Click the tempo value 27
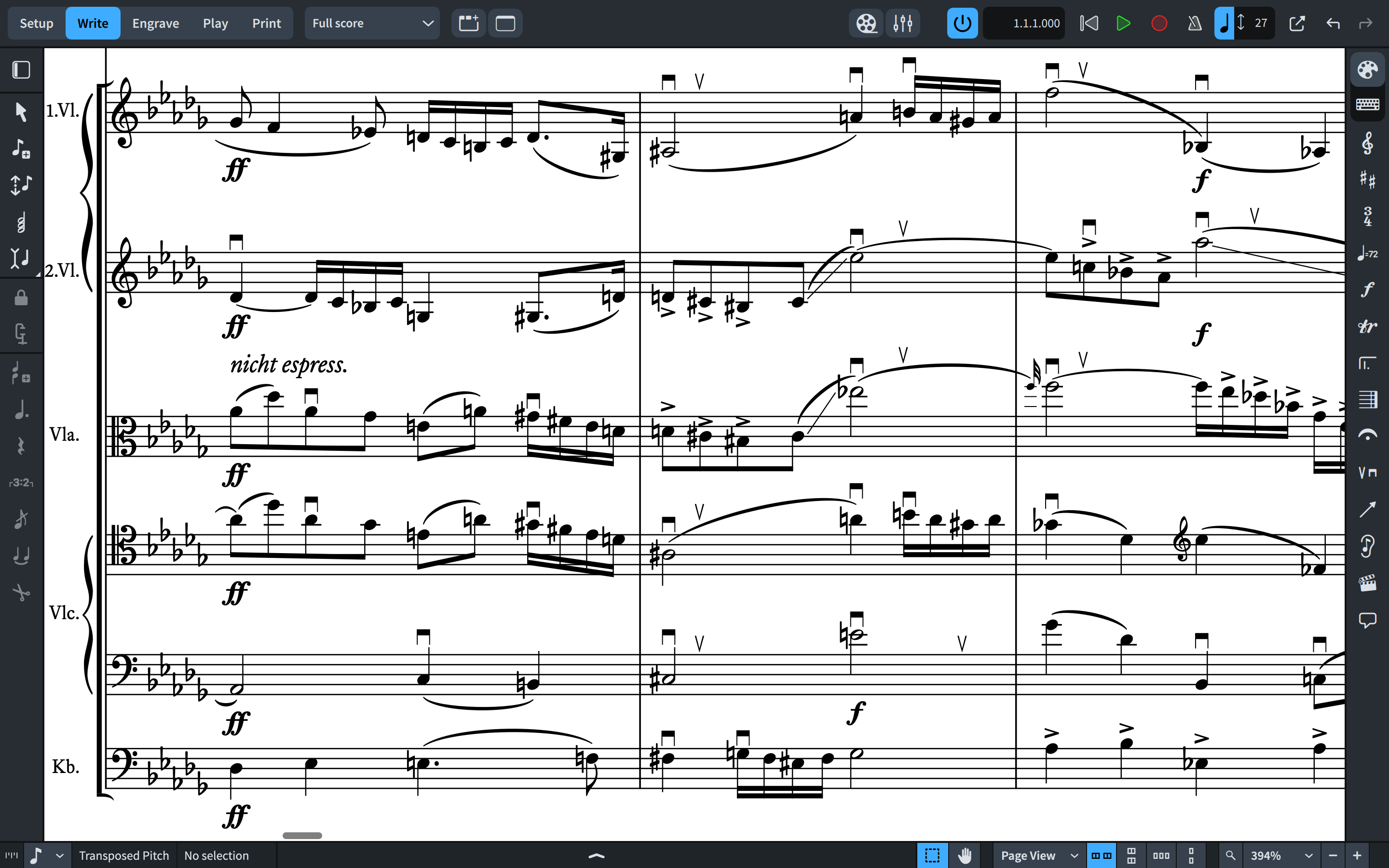The width and height of the screenshot is (1389, 868). [x=1260, y=24]
